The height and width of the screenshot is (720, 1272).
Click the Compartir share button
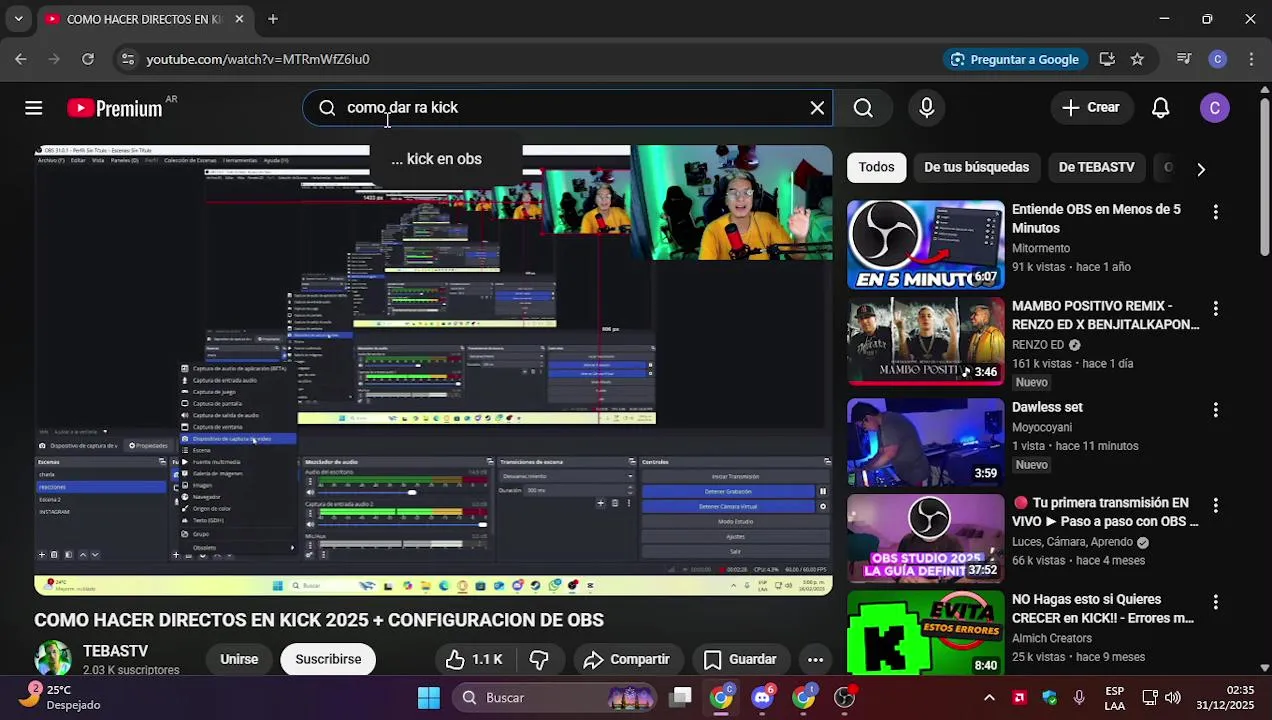[x=626, y=659]
